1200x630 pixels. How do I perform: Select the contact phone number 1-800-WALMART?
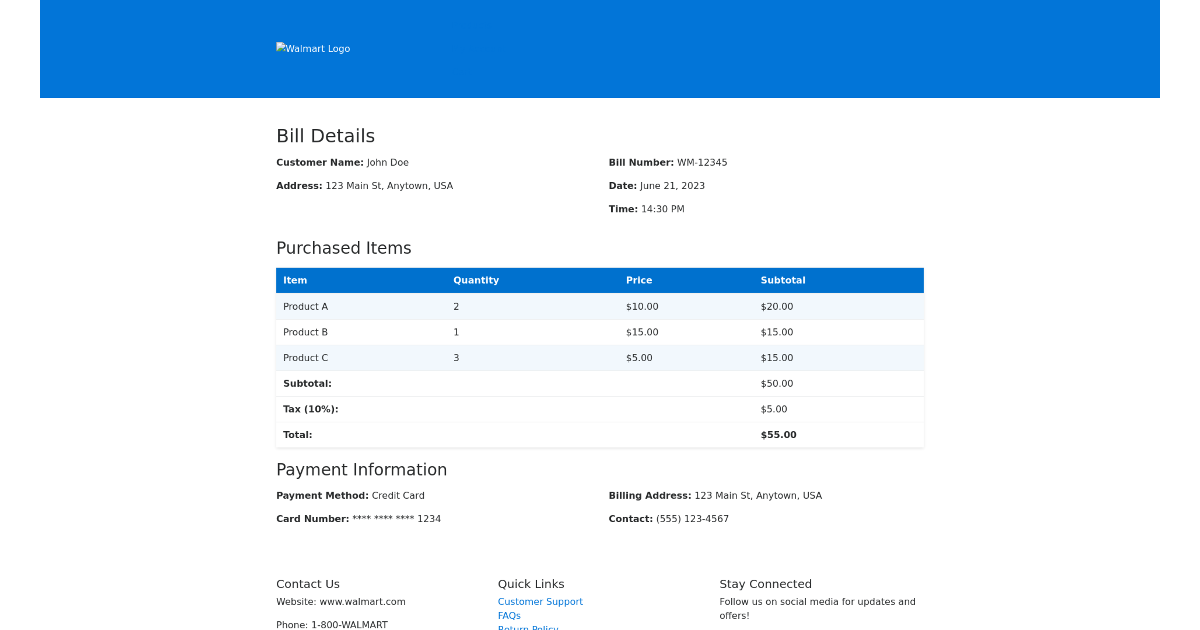tap(349, 624)
